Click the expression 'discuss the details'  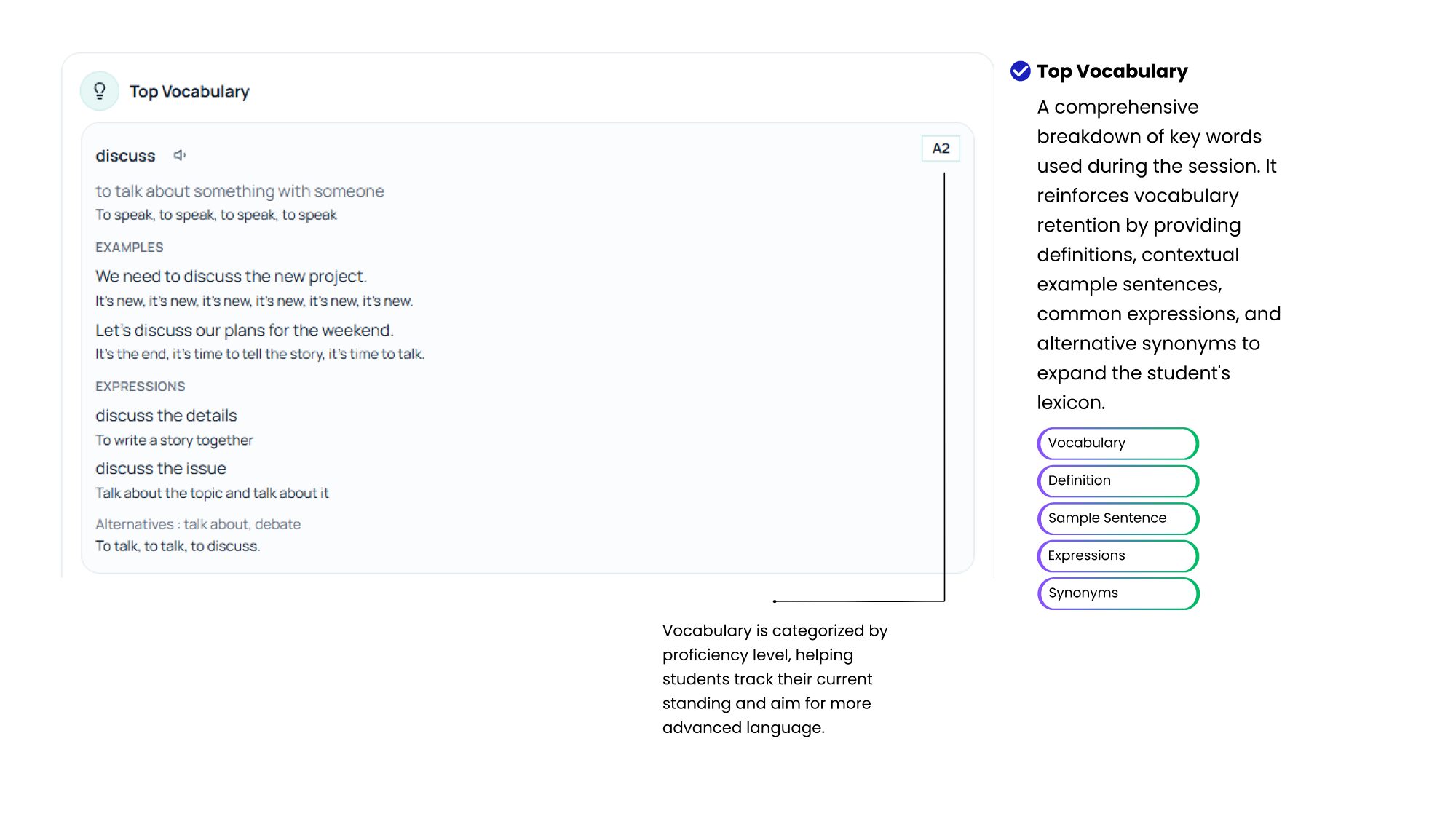(x=166, y=416)
